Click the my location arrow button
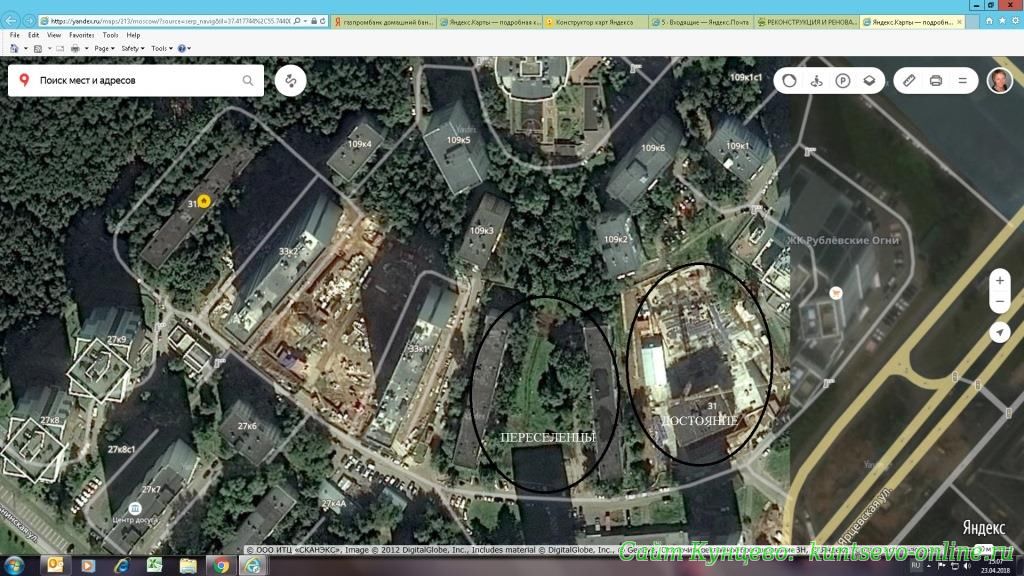 [x=1000, y=332]
